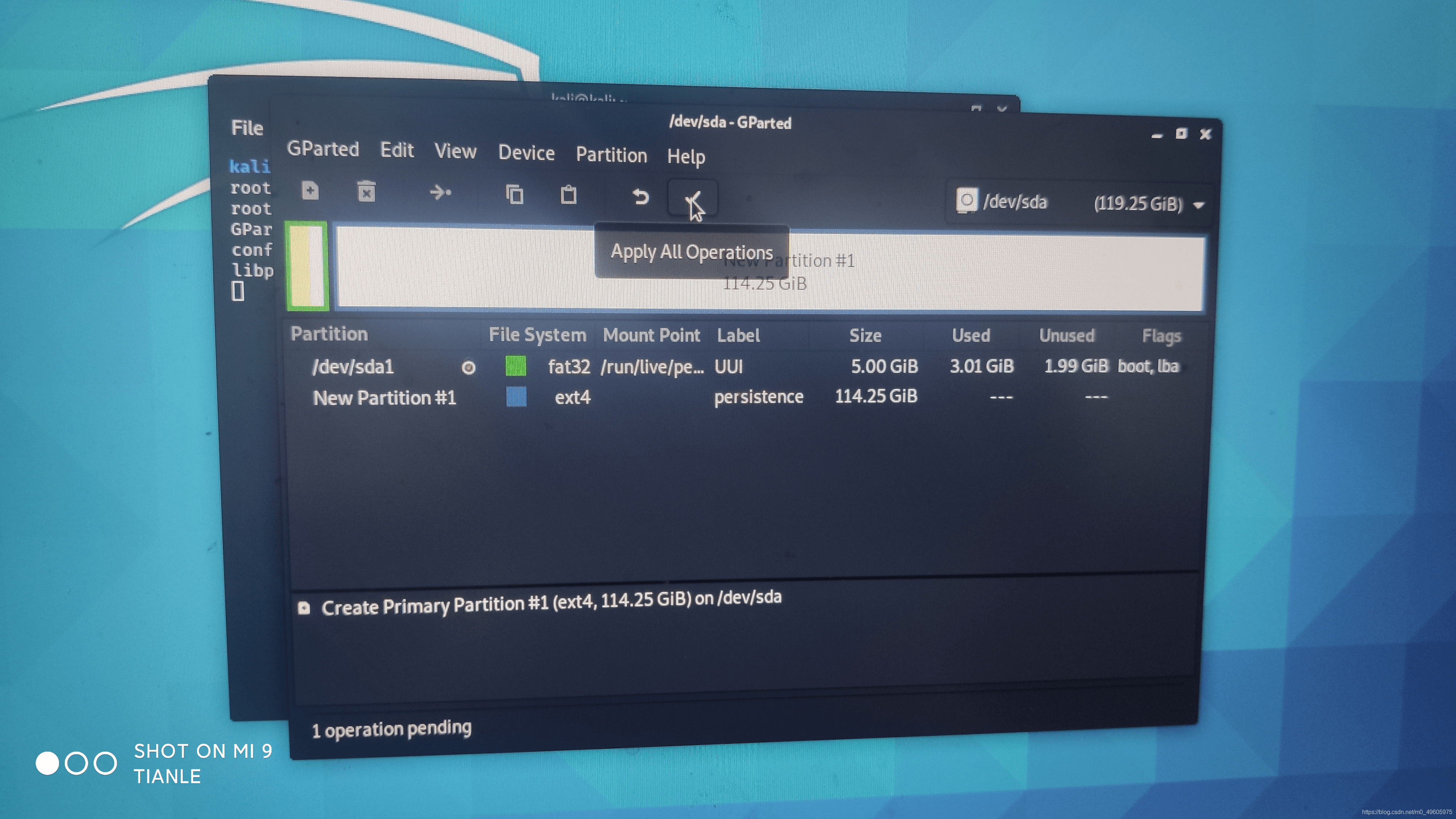Open the GParted menu
1456x819 pixels.
click(323, 149)
